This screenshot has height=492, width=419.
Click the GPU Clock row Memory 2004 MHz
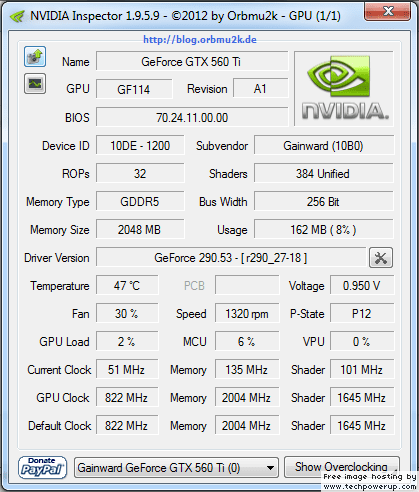pos(247,397)
